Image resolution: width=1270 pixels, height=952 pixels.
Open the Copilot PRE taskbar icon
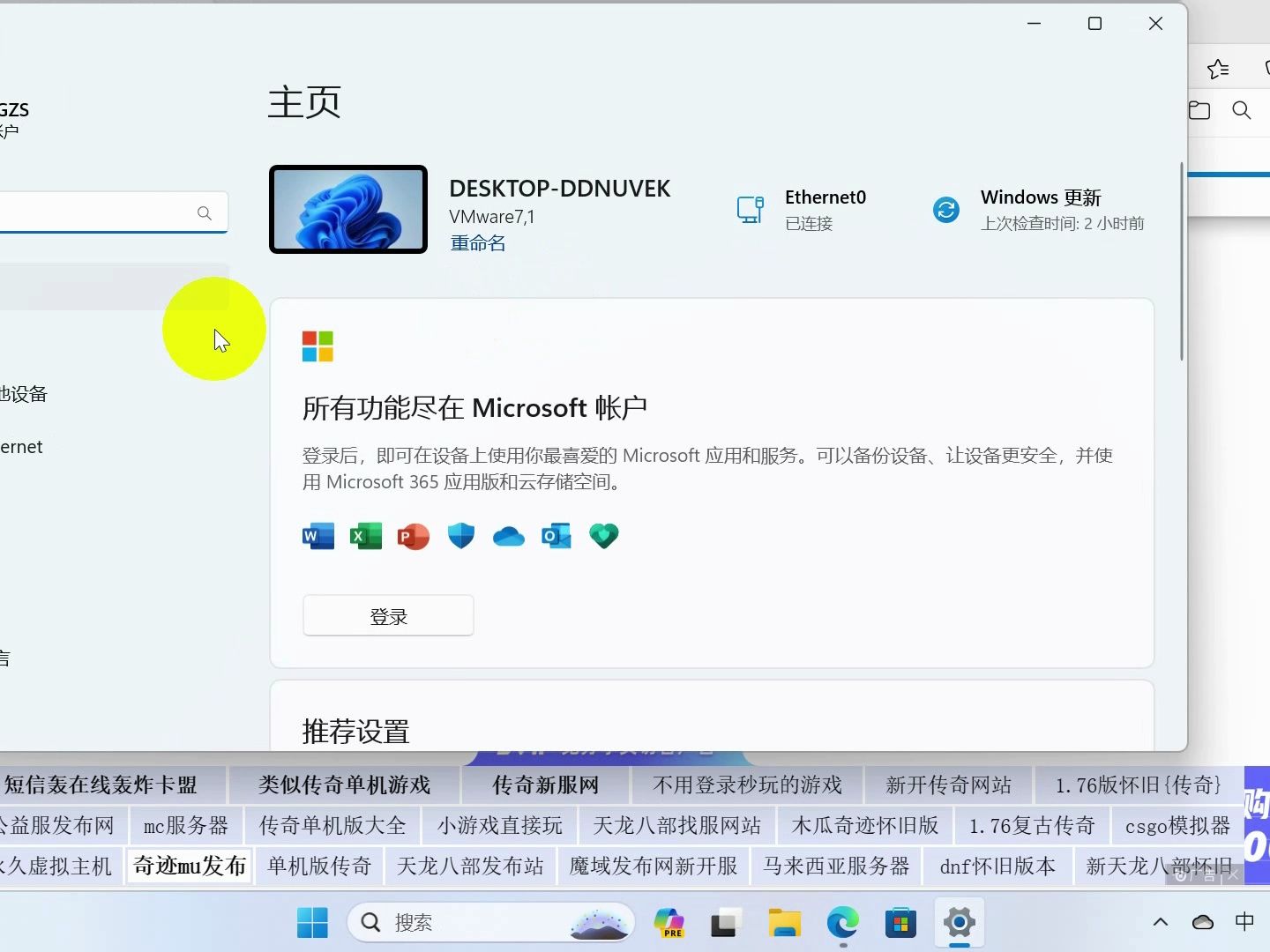pyautogui.click(x=669, y=923)
